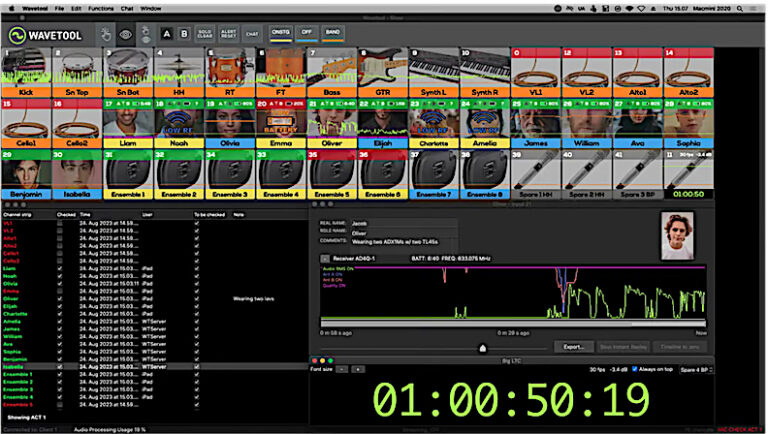Viewport: 768px width, 434px height.
Task: Select the Ensemble 1 bodypack channel
Action: (x=128, y=174)
